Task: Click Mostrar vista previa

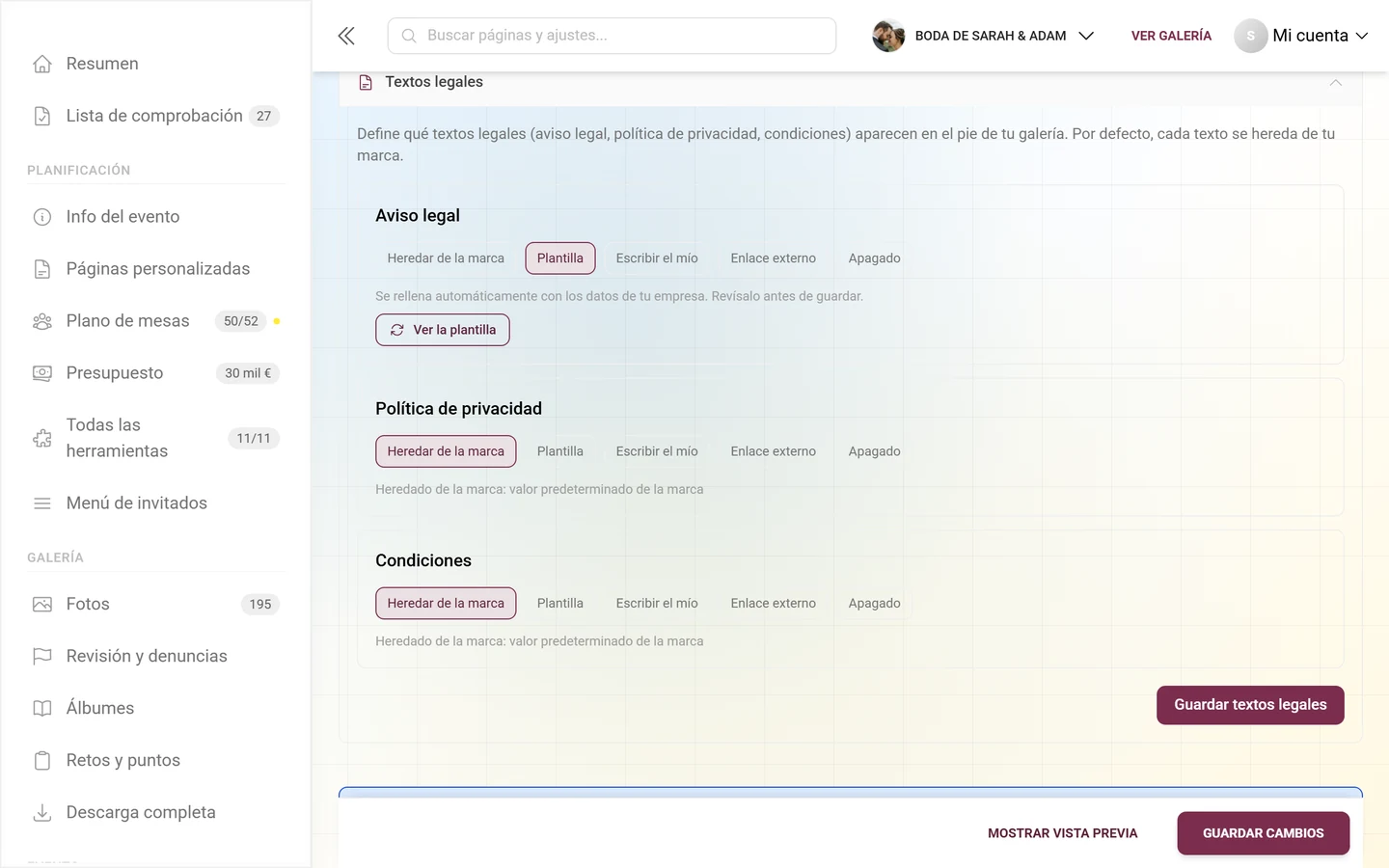Action: tap(1063, 833)
